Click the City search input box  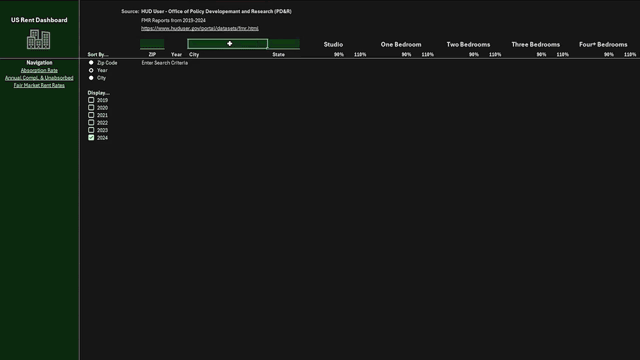pyautogui.click(x=227, y=44)
